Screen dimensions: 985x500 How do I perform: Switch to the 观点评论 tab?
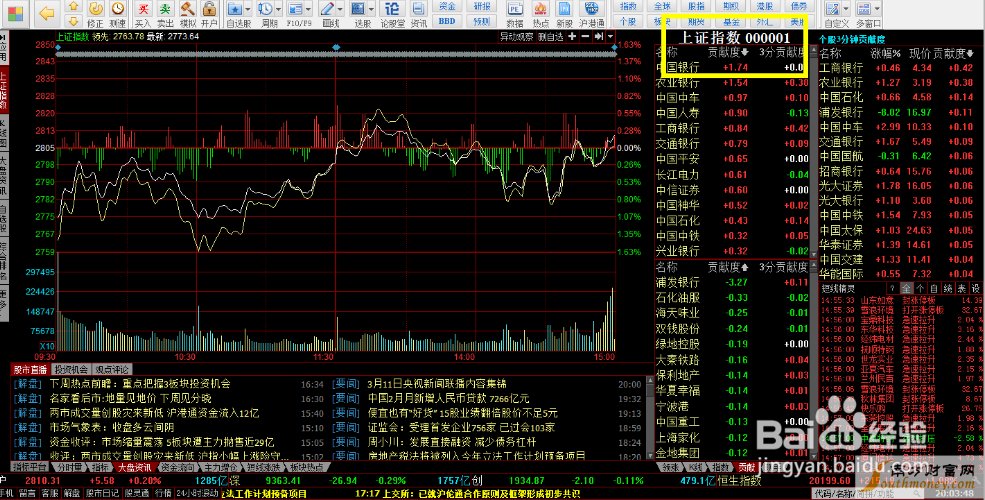(x=112, y=369)
